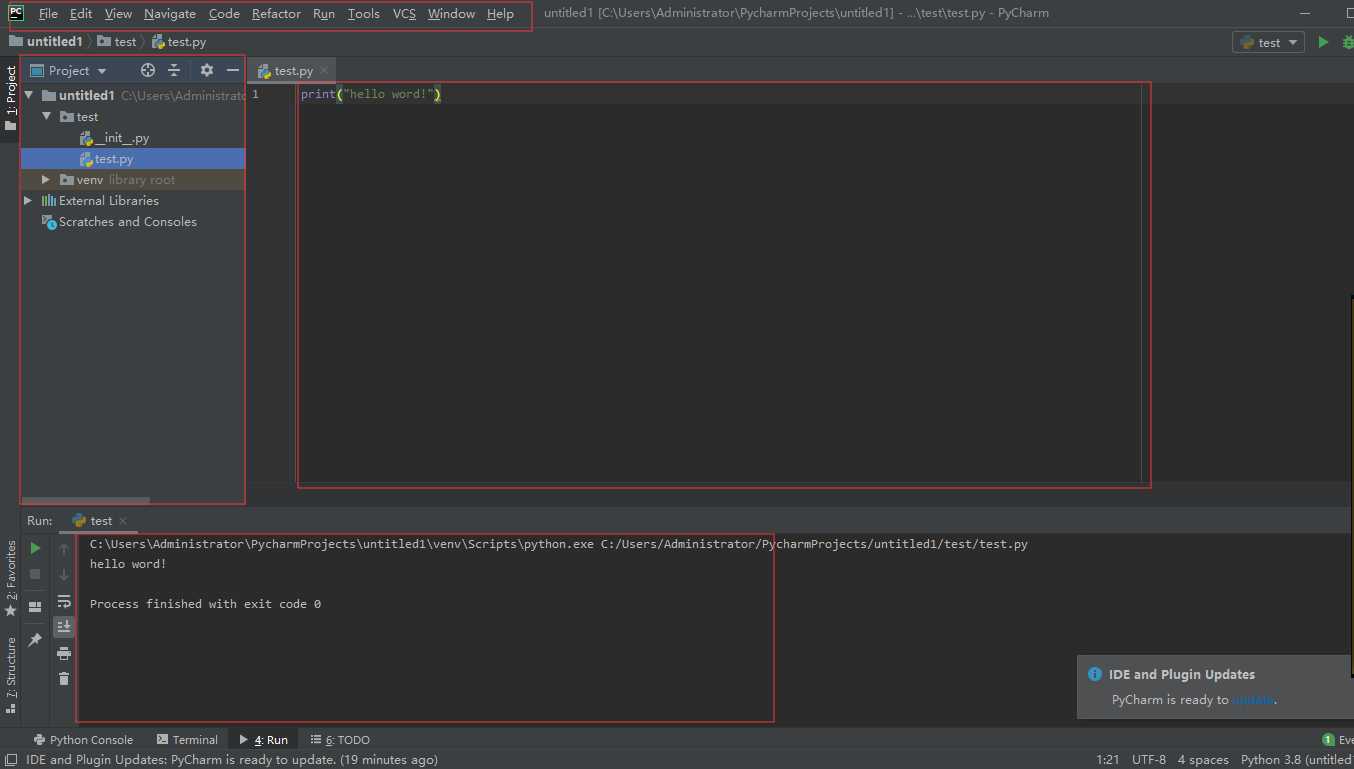The image size is (1354, 769).
Task: Click the tool window quick-access icon in status bar
Action: point(10,760)
